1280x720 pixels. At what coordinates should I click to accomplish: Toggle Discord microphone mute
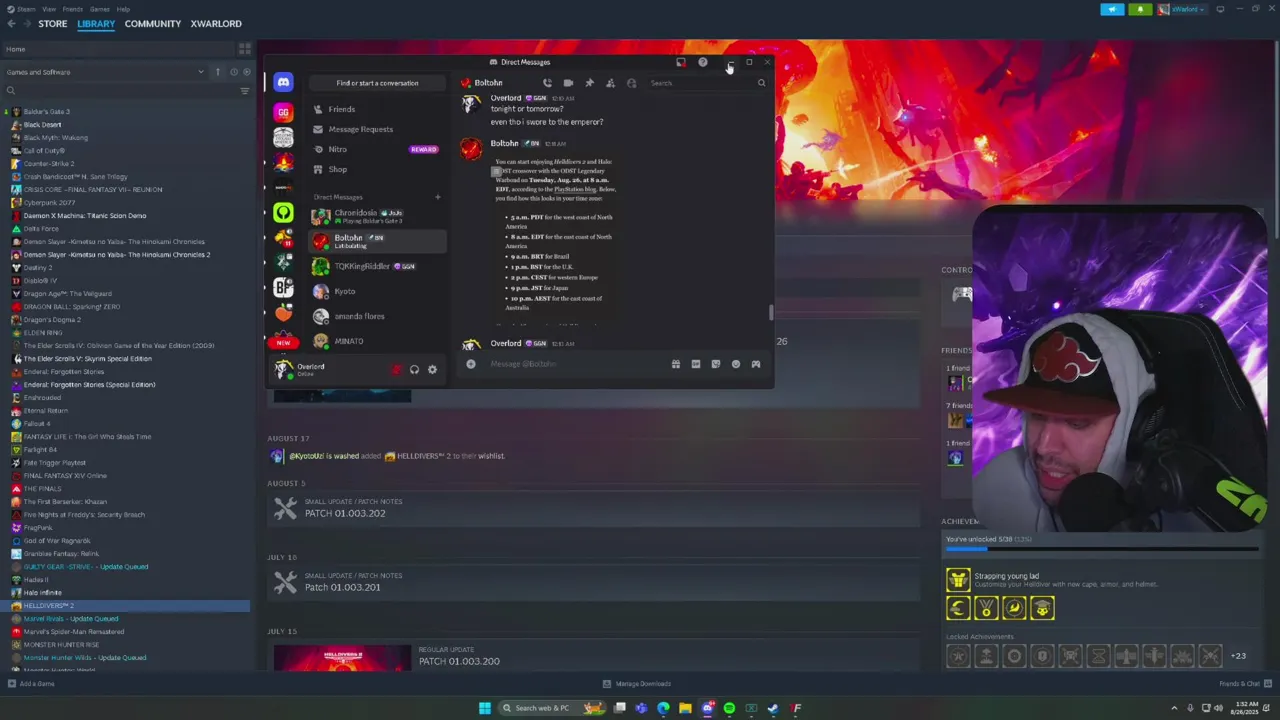[x=397, y=369]
